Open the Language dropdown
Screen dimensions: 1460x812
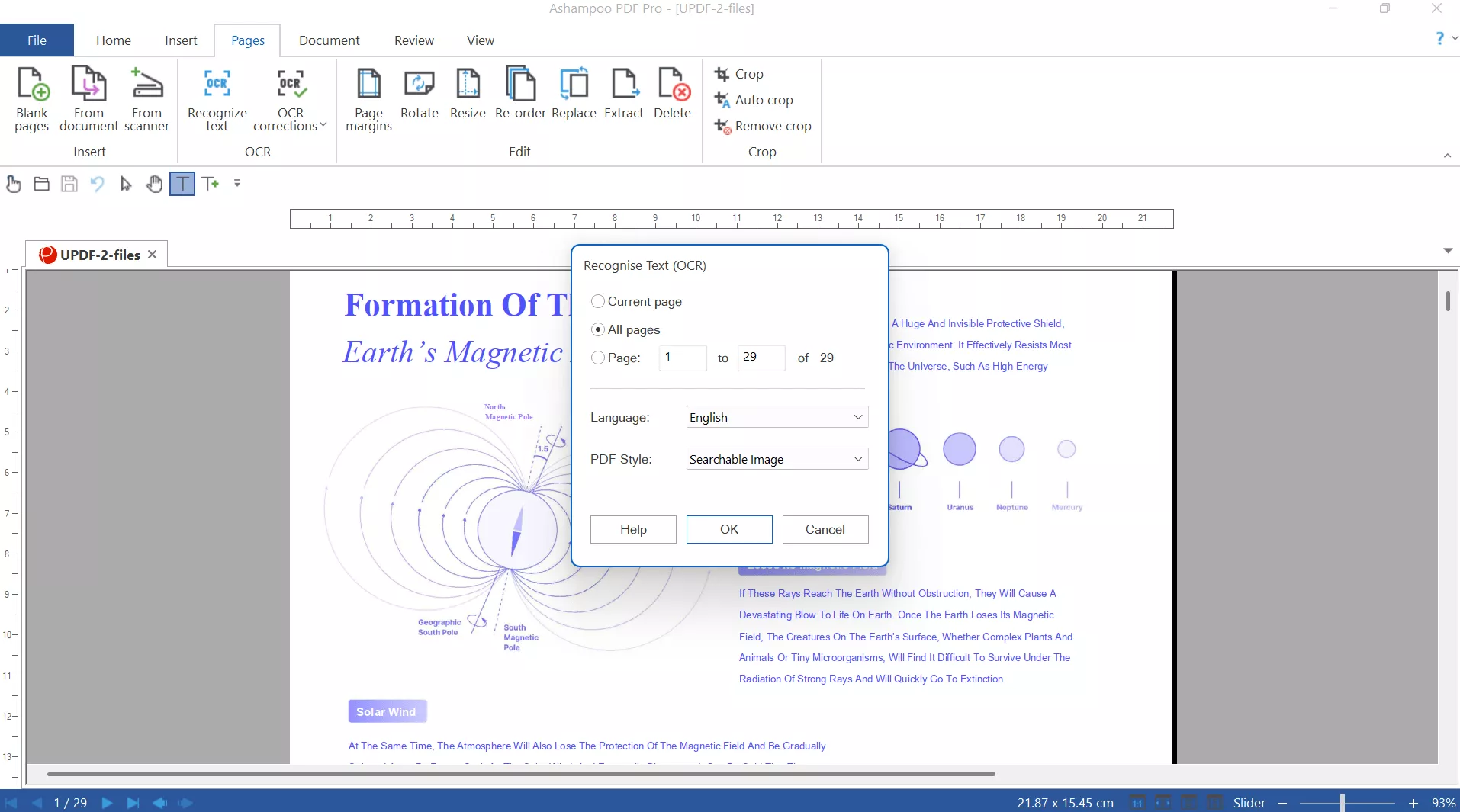(777, 417)
